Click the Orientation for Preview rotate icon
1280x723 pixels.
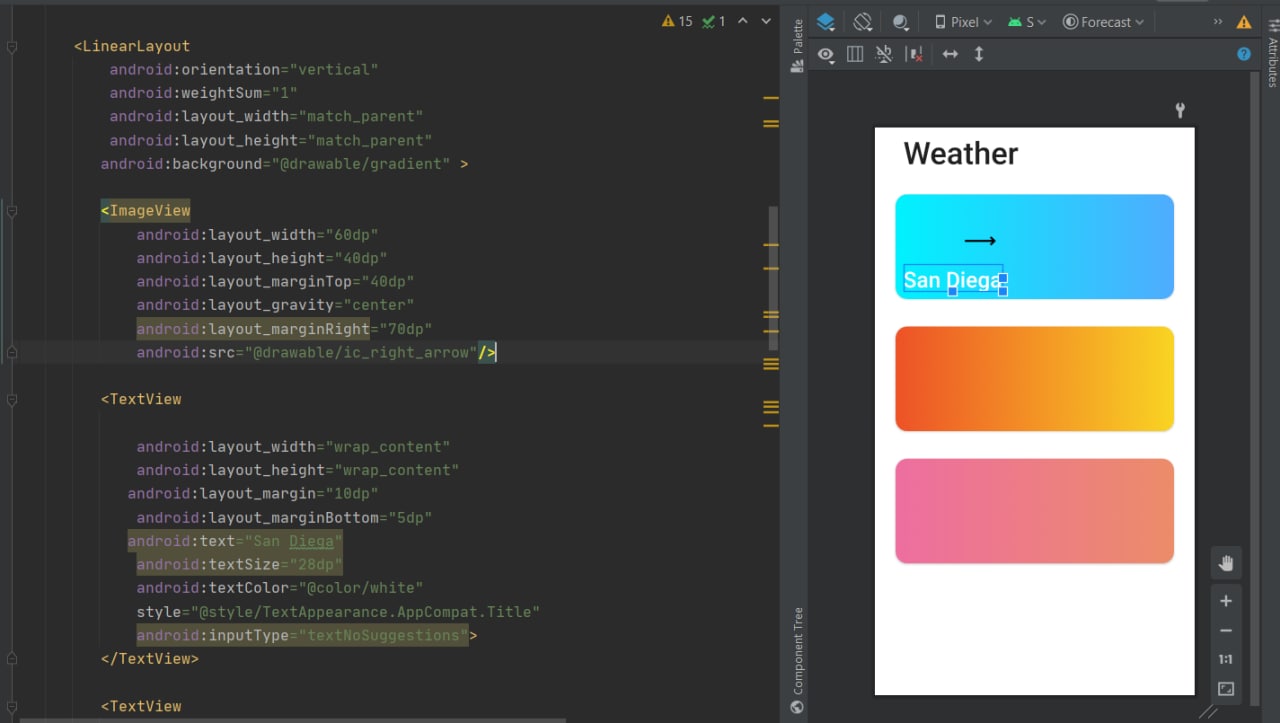pos(863,21)
